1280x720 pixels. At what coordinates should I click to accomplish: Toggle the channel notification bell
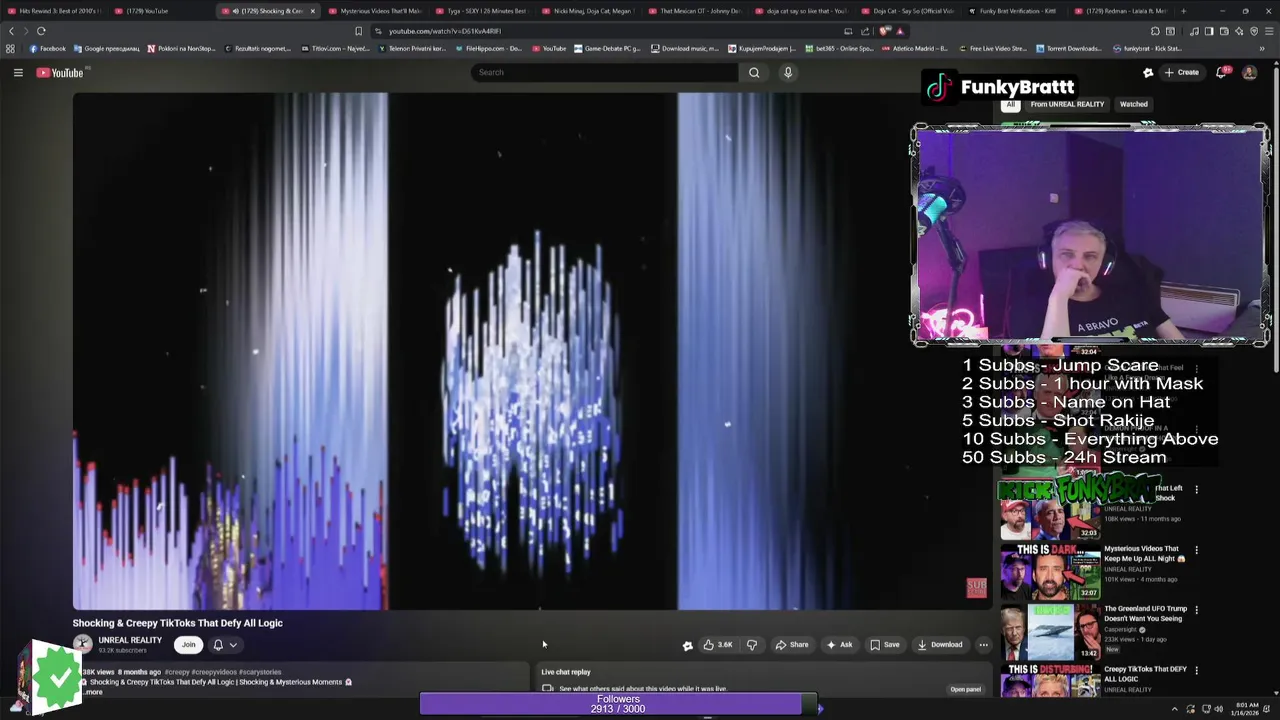pos(218,645)
